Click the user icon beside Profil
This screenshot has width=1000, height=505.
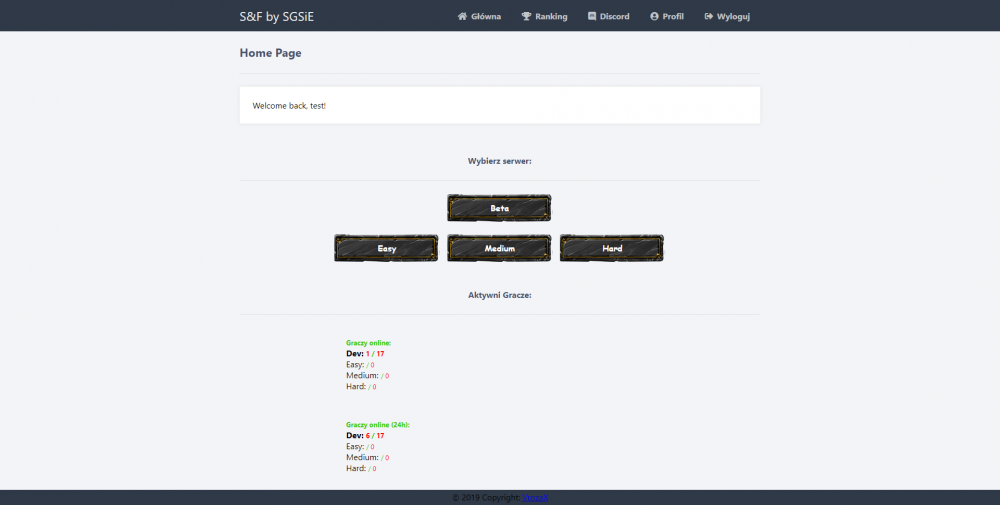pos(654,17)
